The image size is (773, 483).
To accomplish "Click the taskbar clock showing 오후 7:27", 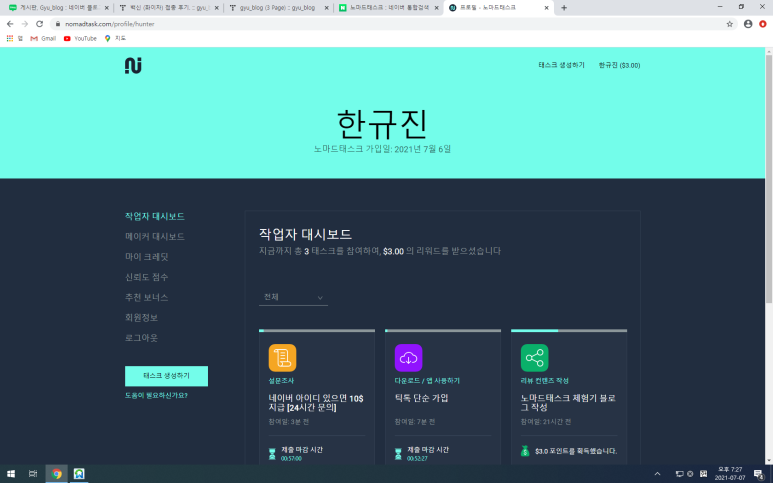I will point(730,474).
